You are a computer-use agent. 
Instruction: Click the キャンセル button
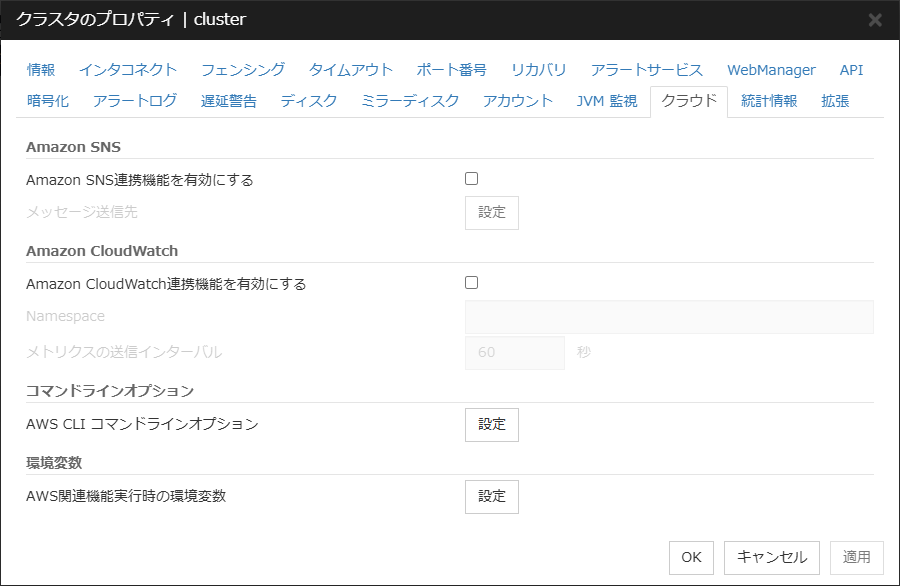(772, 557)
